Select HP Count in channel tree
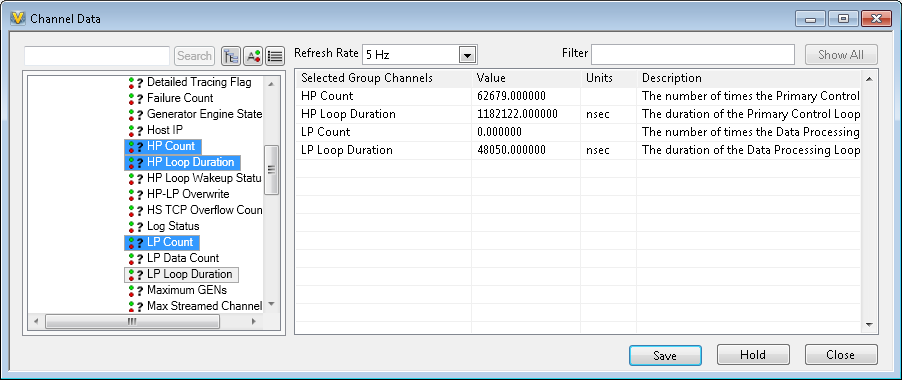The height and width of the screenshot is (380, 902). coord(171,146)
